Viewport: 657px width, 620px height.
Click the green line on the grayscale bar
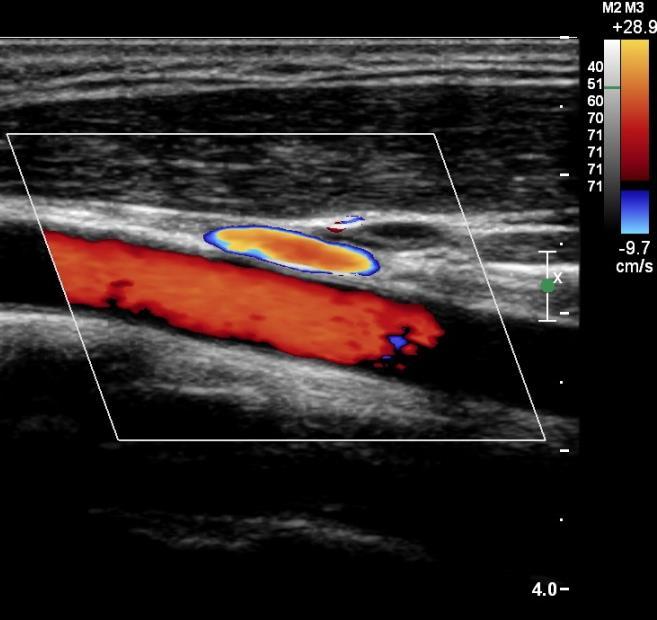(612, 88)
